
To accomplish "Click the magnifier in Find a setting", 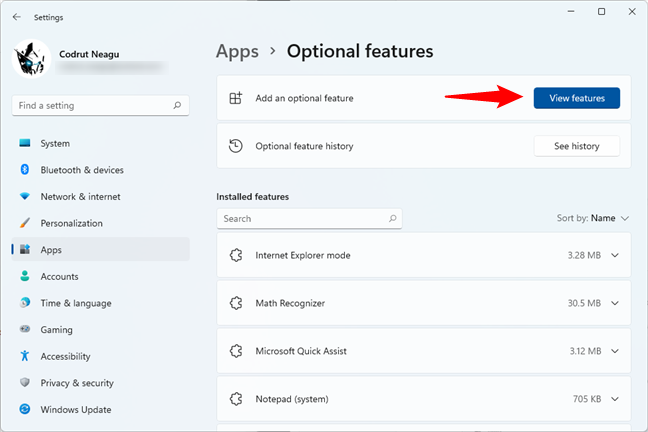I will tap(177, 105).
